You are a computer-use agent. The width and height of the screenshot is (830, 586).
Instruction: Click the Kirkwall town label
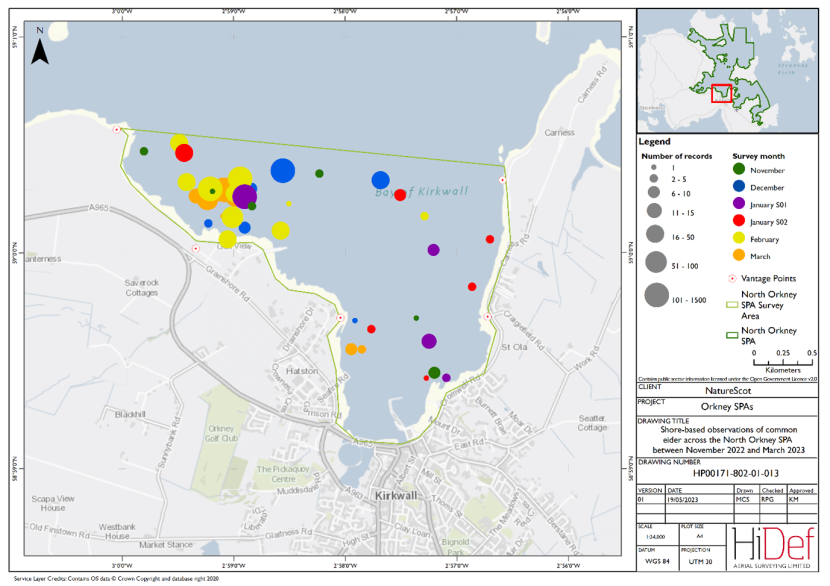click(396, 495)
